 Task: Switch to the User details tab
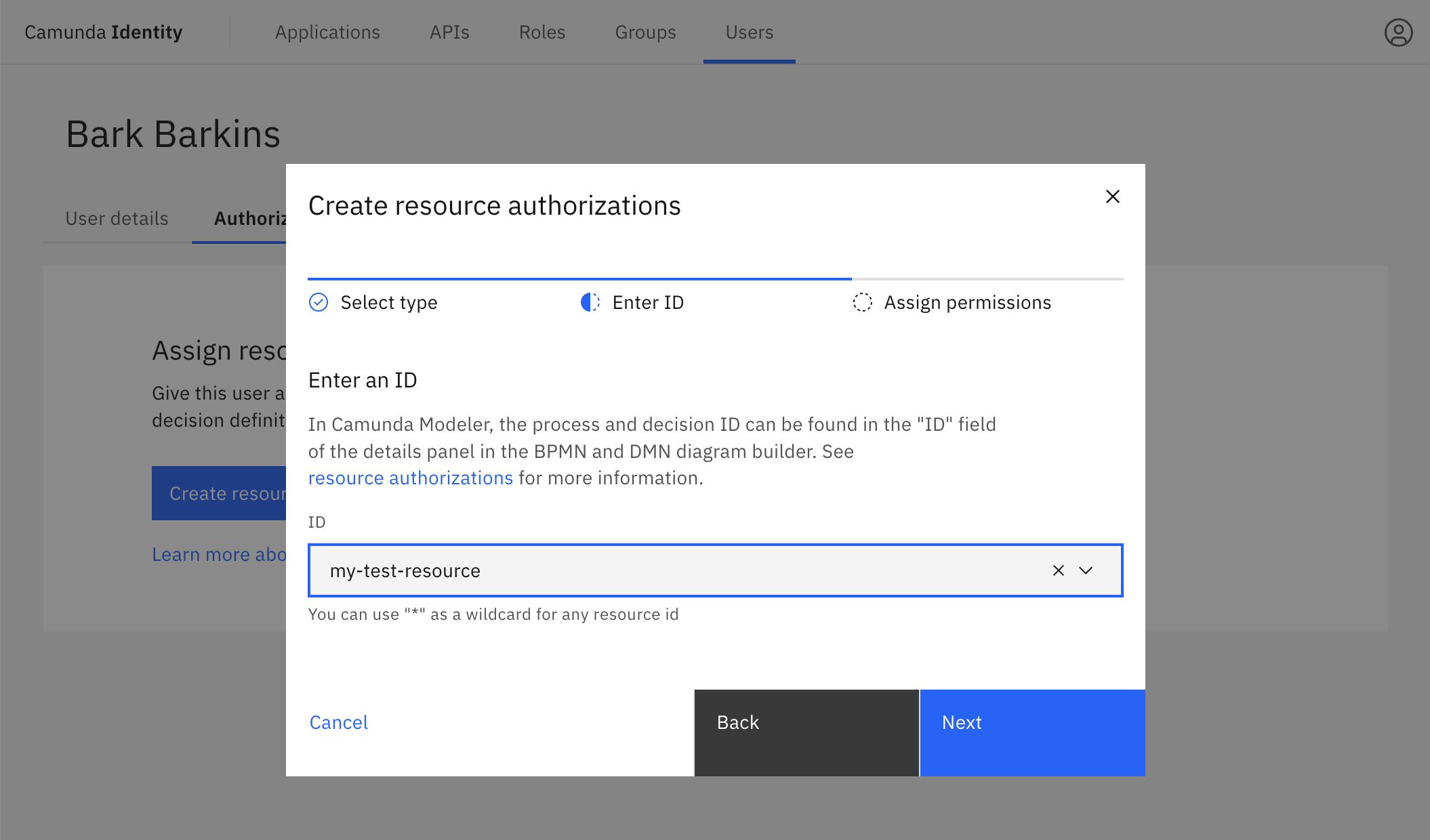(x=117, y=218)
